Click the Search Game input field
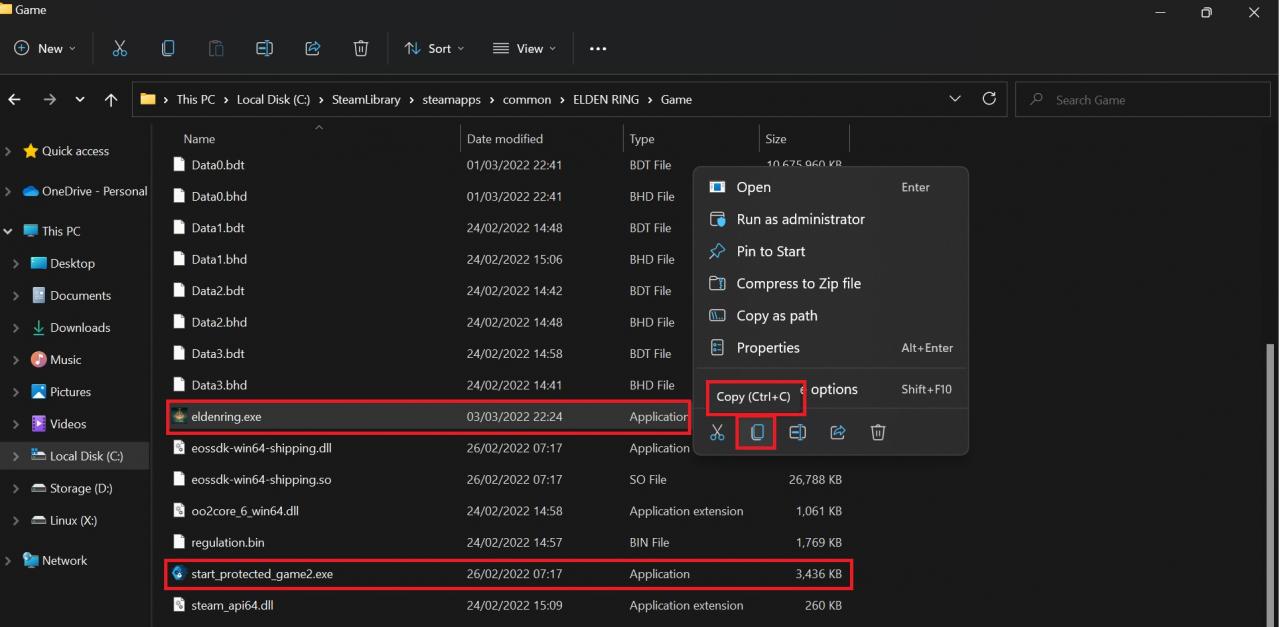This screenshot has height=627, width=1280. (1143, 99)
